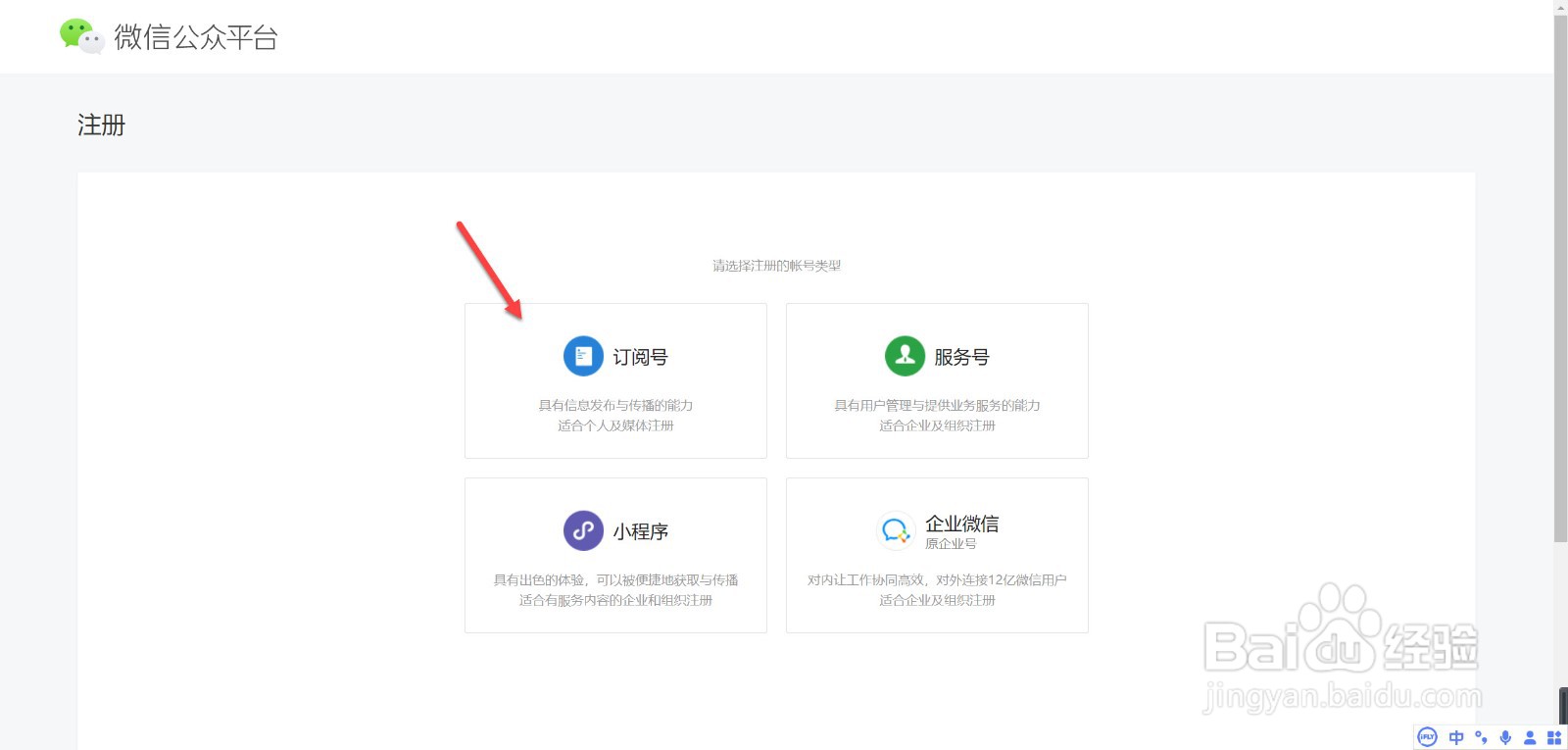This screenshot has height=750, width=1568.
Task: Click the blue 订阅号 document icon
Action: [x=583, y=356]
